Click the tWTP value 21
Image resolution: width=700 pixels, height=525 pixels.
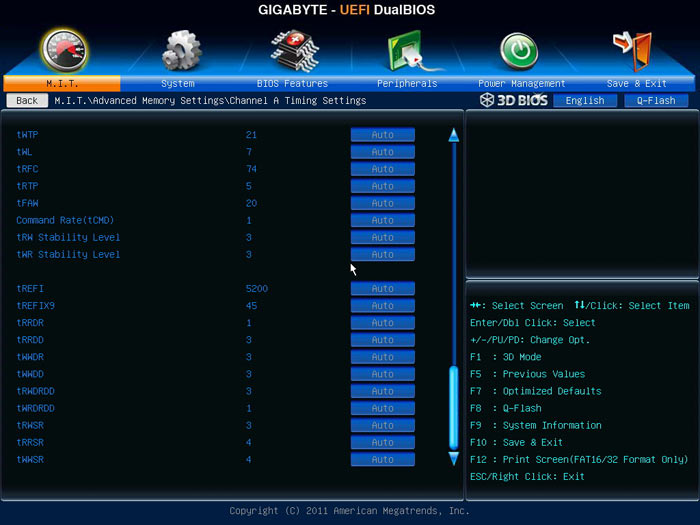(x=251, y=135)
